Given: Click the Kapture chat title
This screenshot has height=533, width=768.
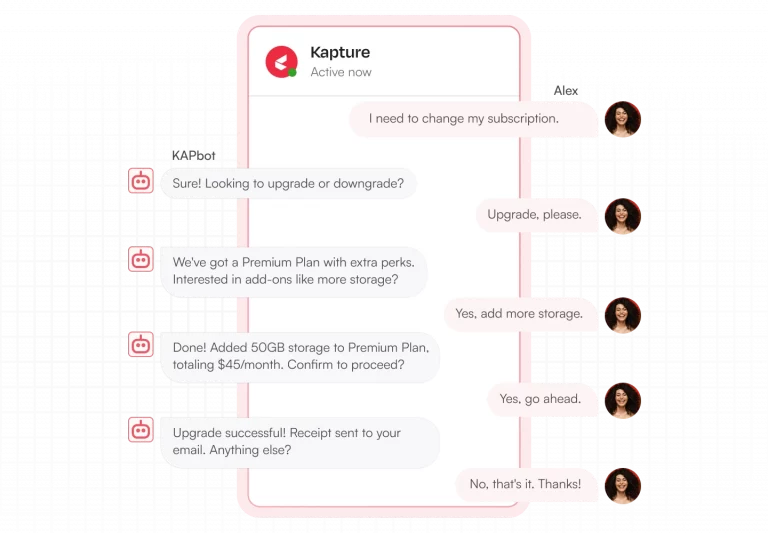Looking at the screenshot, I should pos(340,52).
